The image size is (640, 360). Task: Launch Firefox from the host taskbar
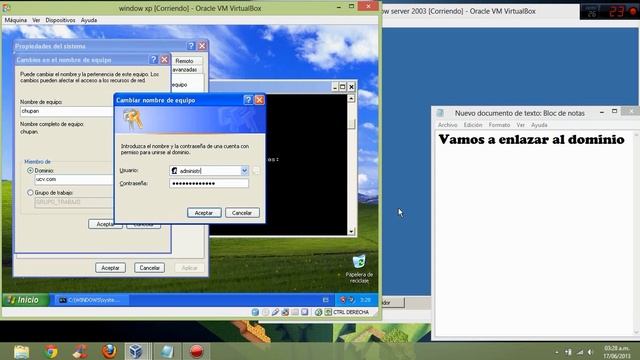click(x=109, y=351)
